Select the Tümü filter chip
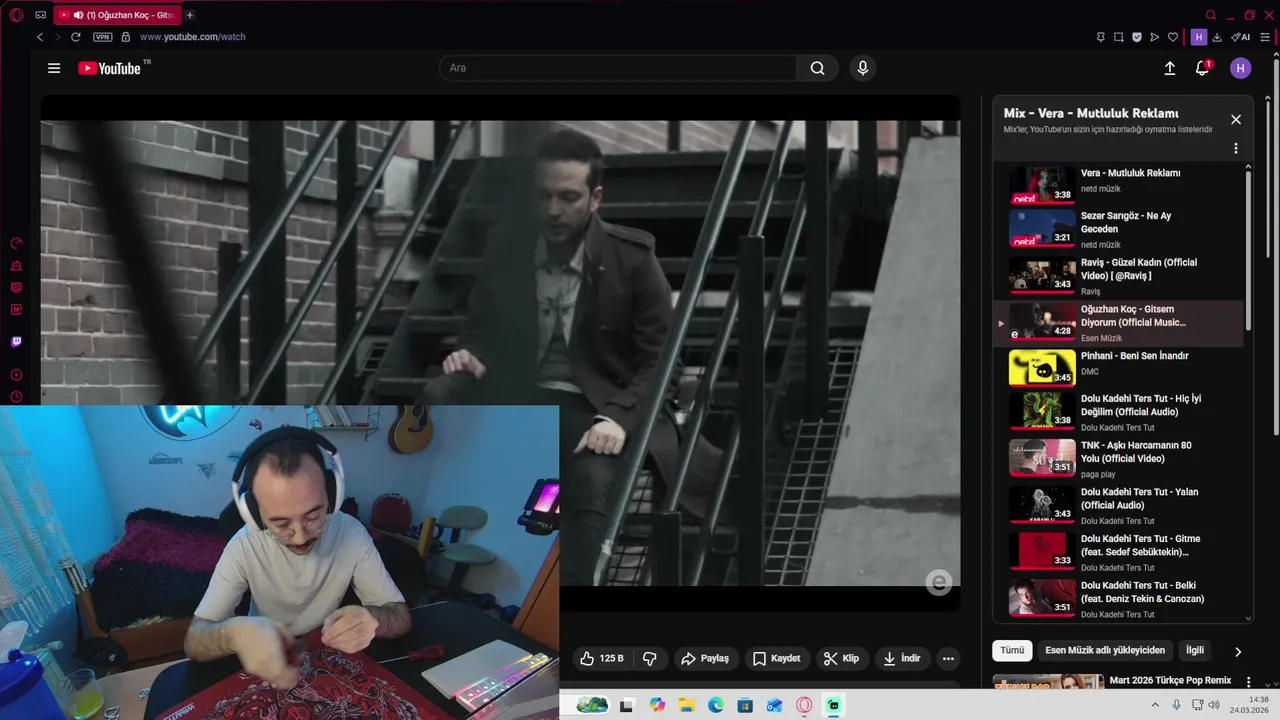 point(1012,650)
